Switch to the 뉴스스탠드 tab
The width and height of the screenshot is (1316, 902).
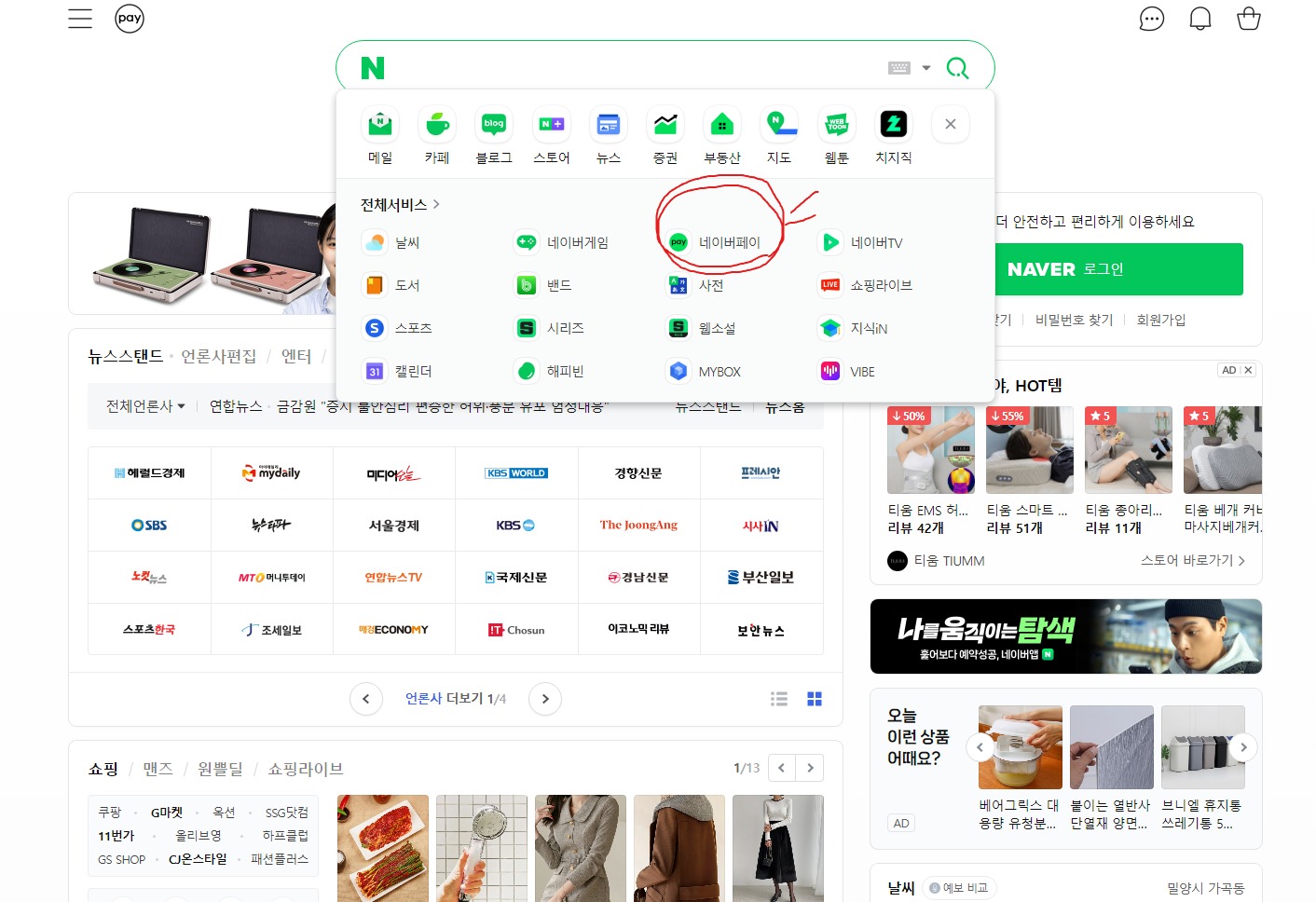(x=126, y=356)
